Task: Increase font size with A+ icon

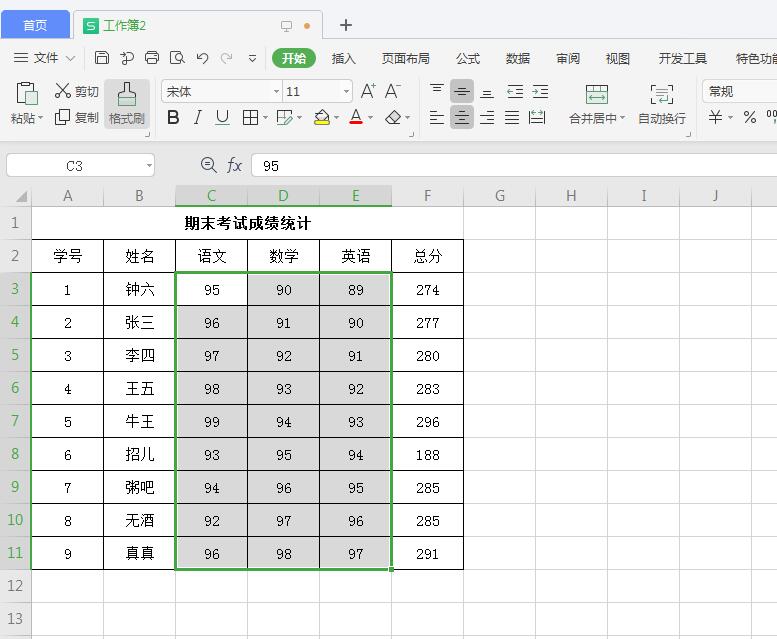Action: click(x=368, y=91)
